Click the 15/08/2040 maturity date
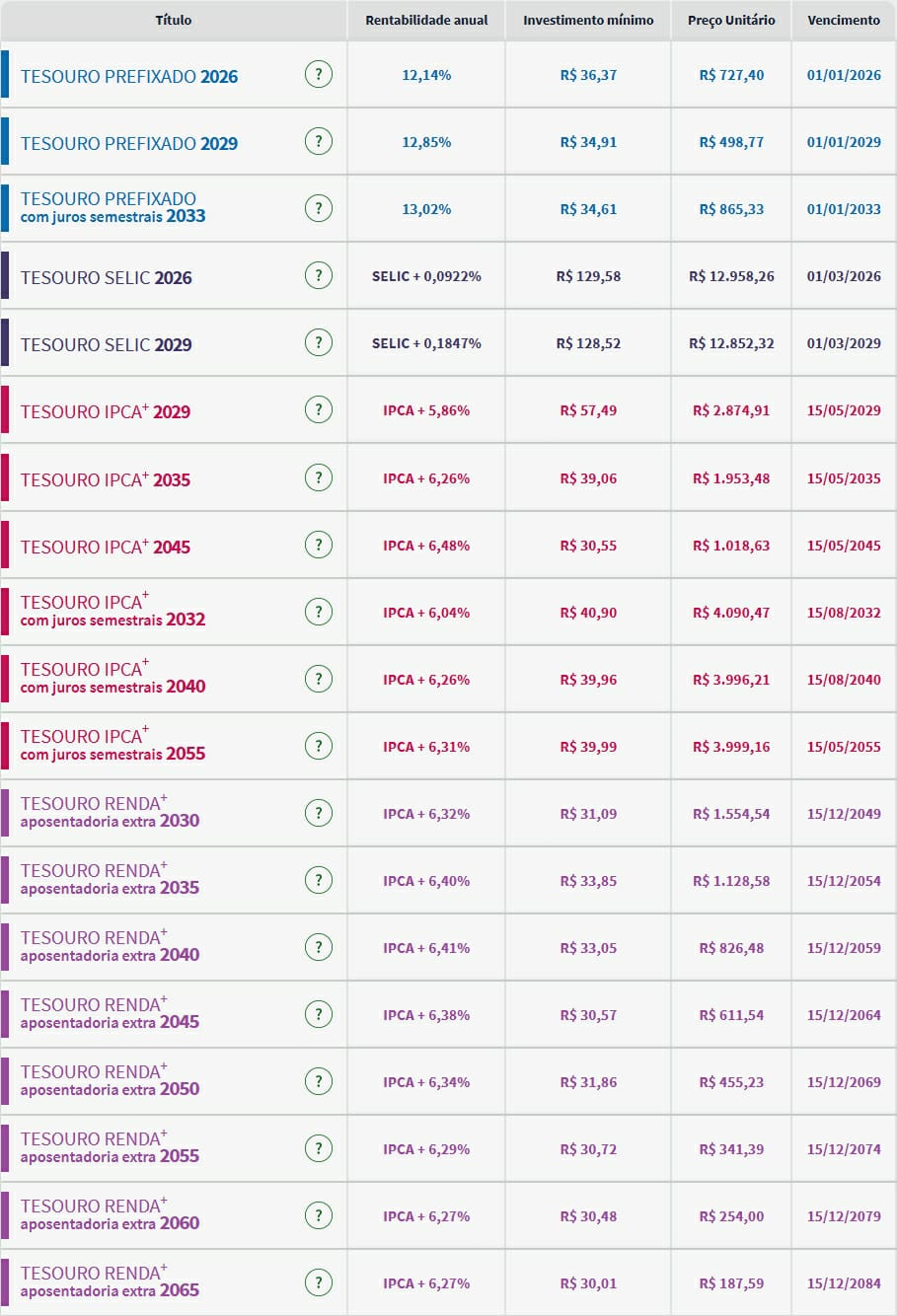Viewport: 897px width, 1316px height. [x=844, y=680]
